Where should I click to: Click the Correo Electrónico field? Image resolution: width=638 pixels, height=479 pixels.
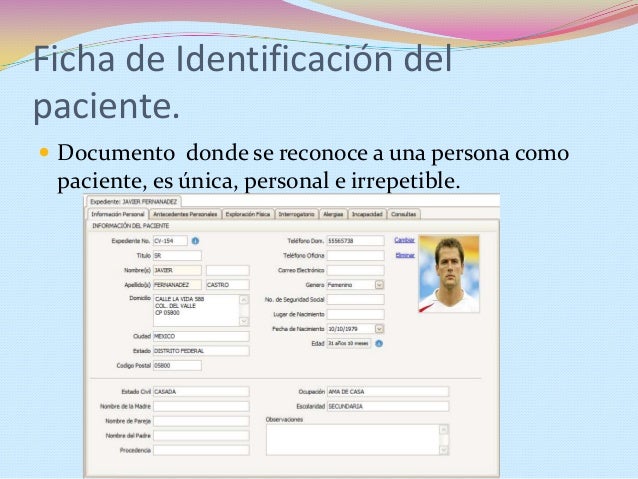tap(355, 270)
